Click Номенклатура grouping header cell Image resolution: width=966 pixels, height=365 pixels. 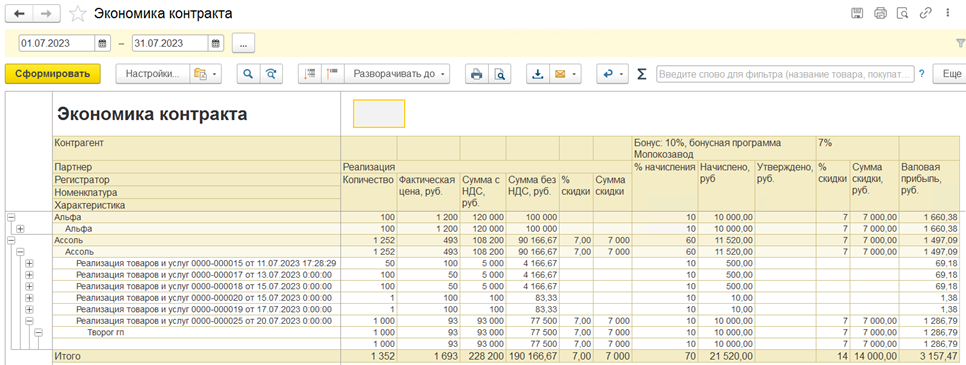(197, 192)
